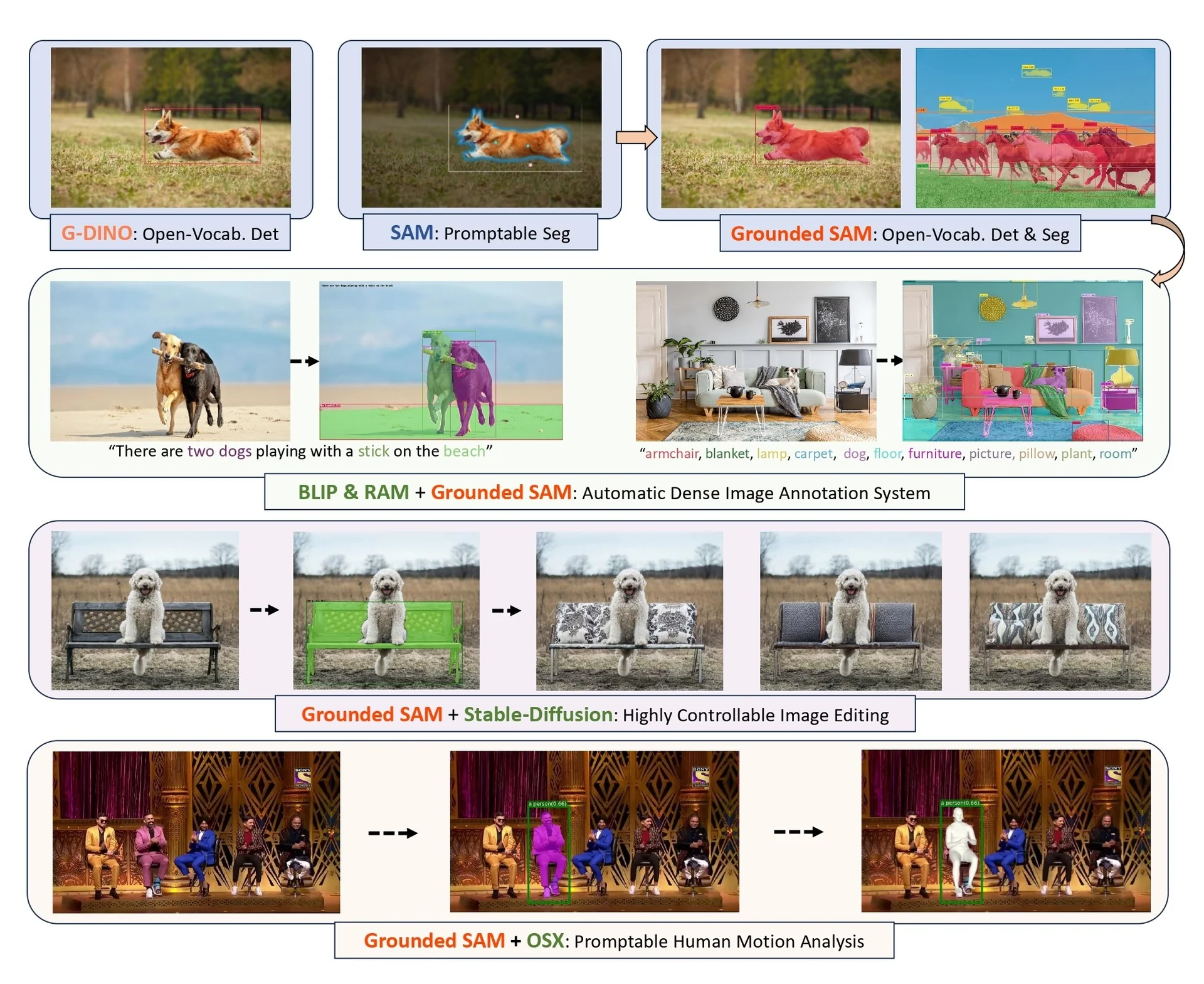Viewport: 1204px width, 984px height.
Task: Click the 'Automatic Dense Image Annotation System' caption
Action: click(756, 493)
